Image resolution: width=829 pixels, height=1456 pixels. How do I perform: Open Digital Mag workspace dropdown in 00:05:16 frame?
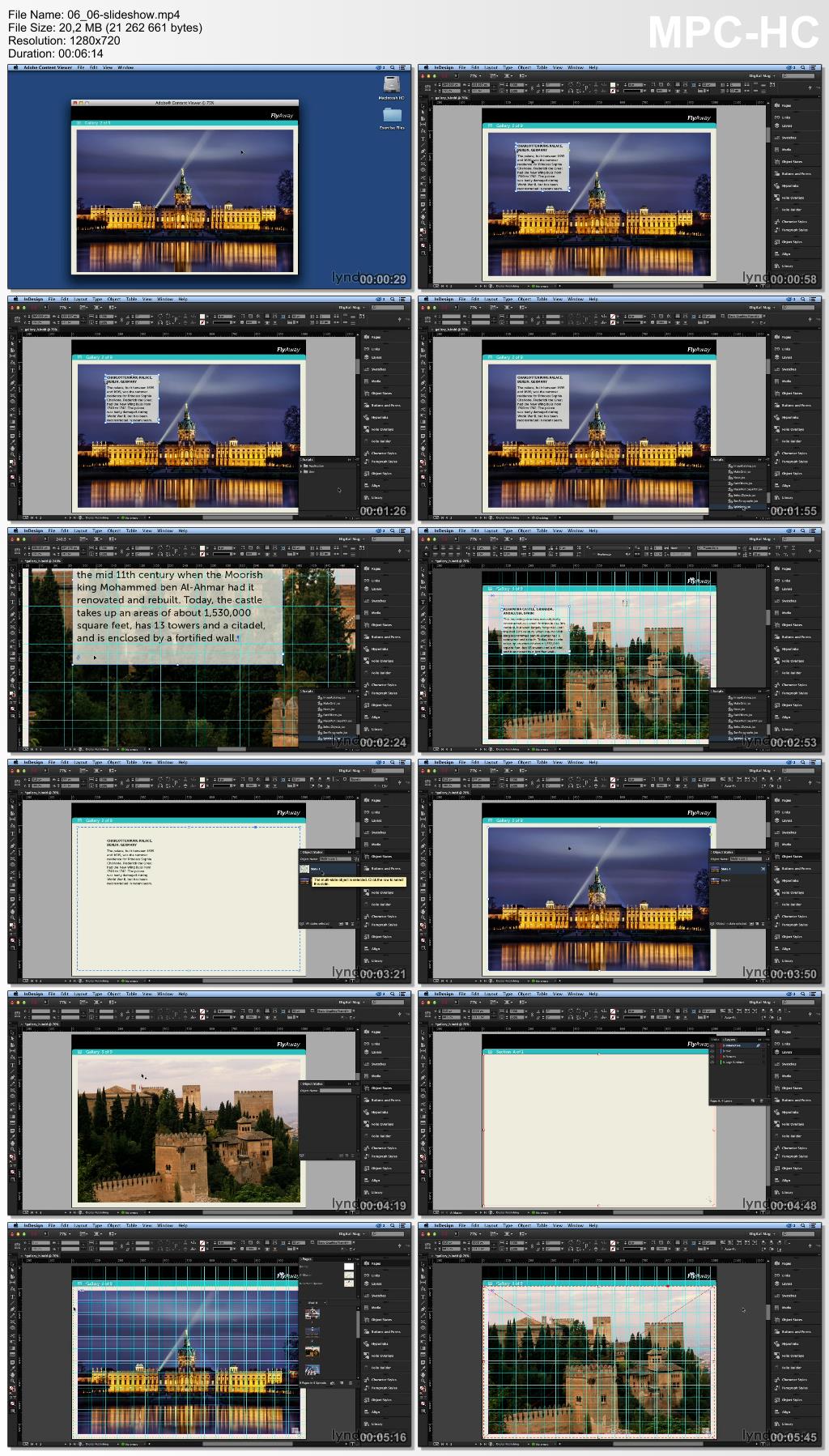[351, 1234]
